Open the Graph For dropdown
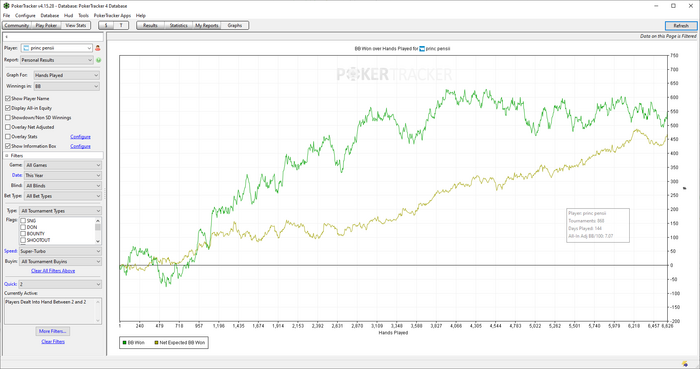The image size is (700, 369). tap(67, 75)
